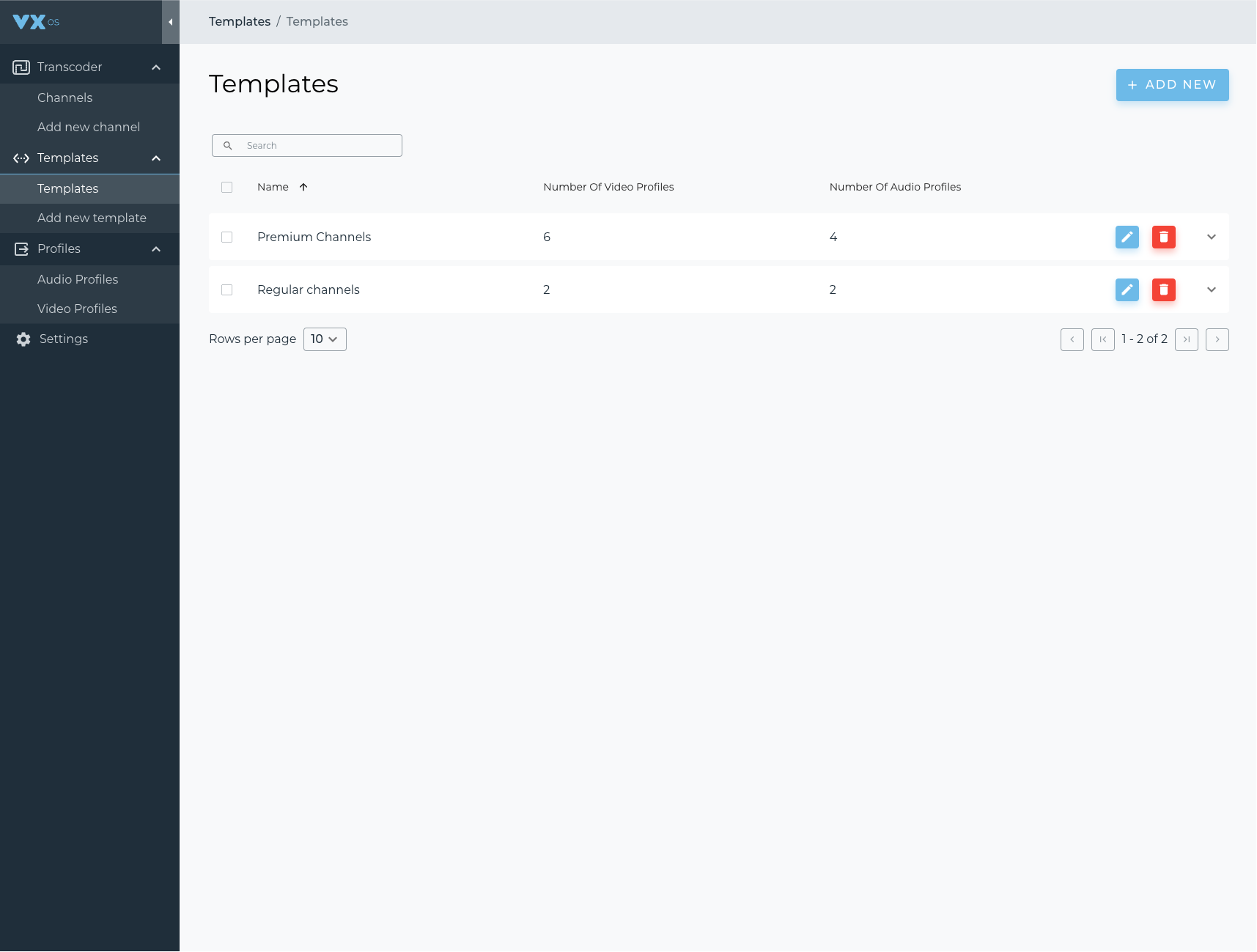This screenshot has height=952, width=1257.
Task: Click the second Templates breadcrumb
Action: coord(317,22)
